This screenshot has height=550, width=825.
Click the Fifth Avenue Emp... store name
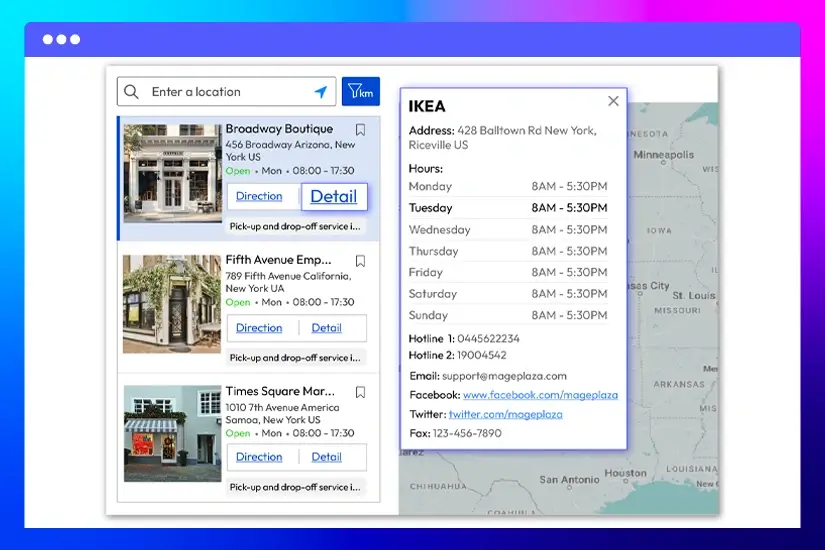(x=278, y=260)
